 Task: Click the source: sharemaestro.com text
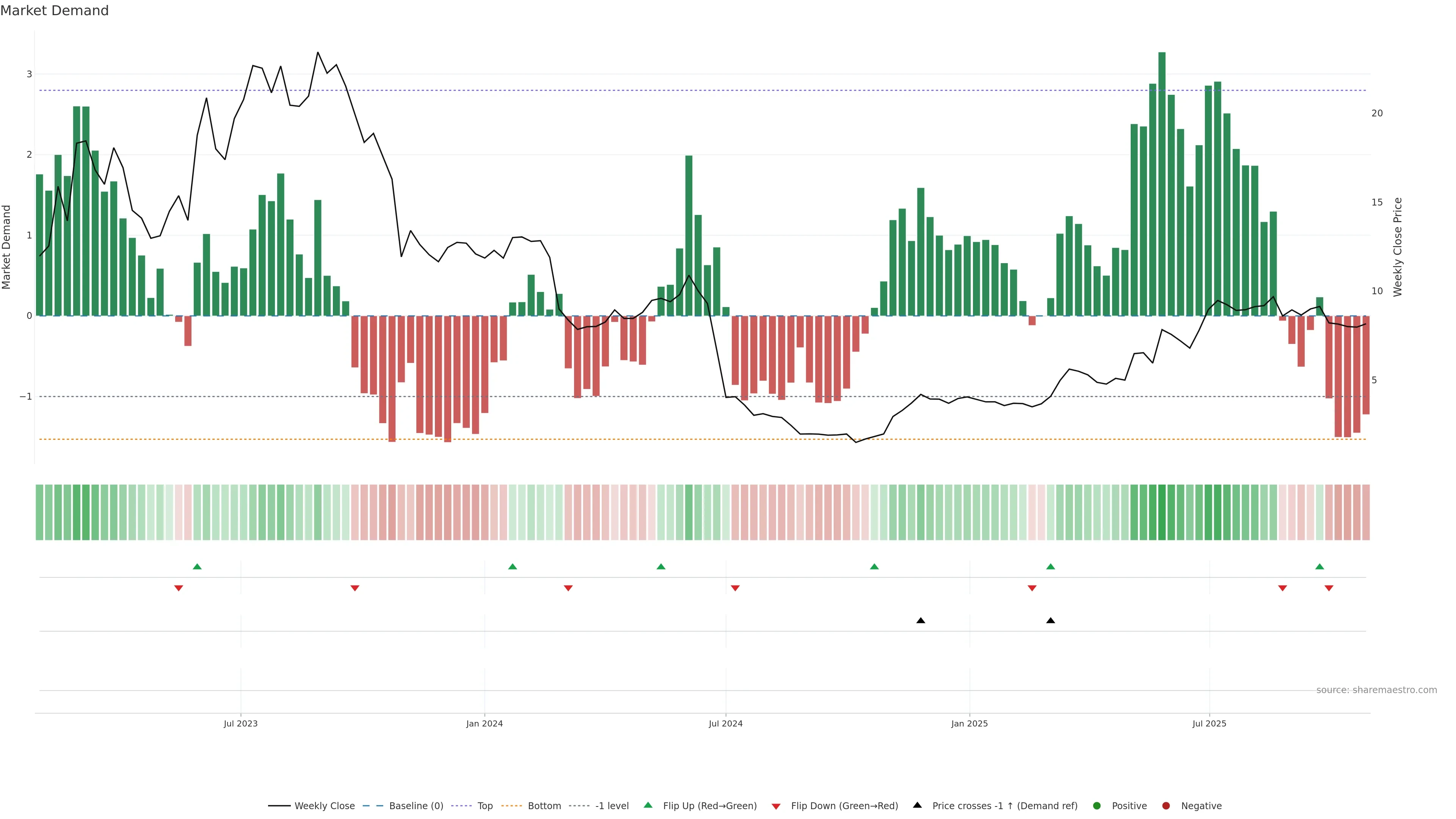coord(1376,690)
